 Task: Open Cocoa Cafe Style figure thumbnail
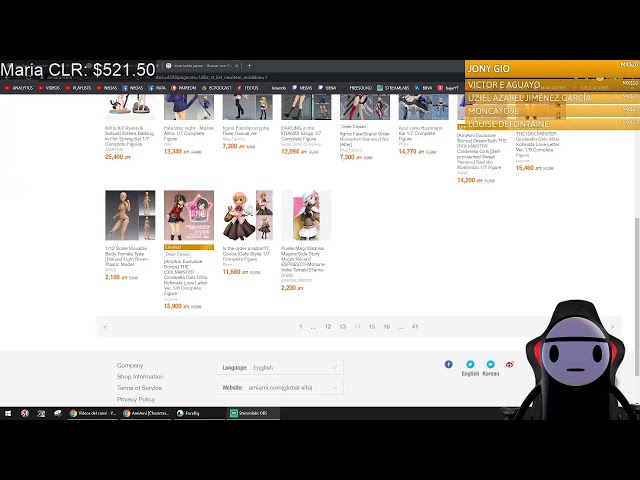click(x=248, y=215)
